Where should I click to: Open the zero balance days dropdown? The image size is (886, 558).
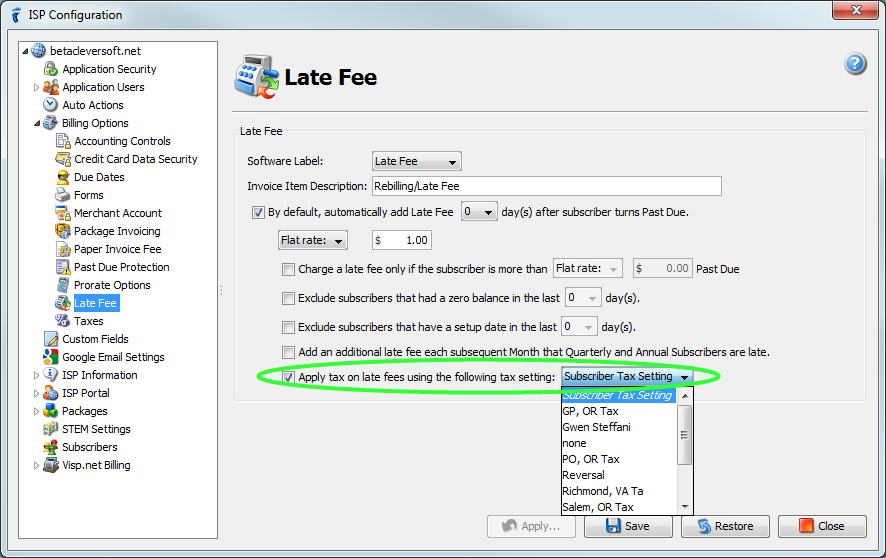583,298
